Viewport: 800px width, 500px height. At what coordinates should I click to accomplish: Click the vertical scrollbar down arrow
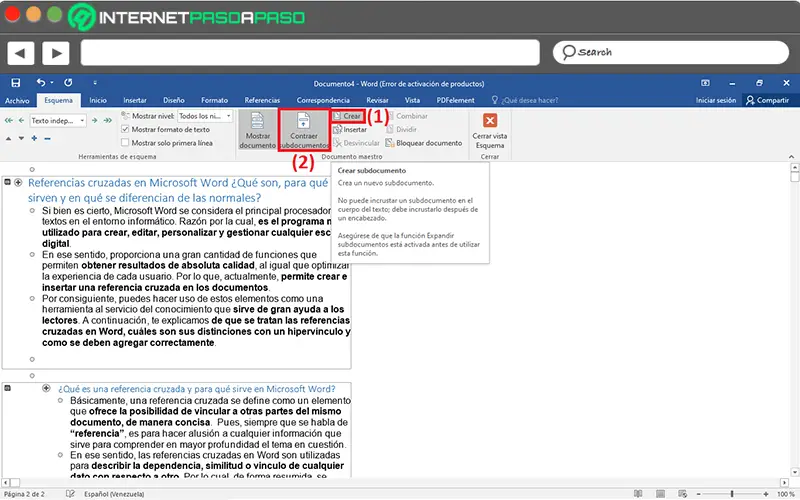[x=794, y=472]
